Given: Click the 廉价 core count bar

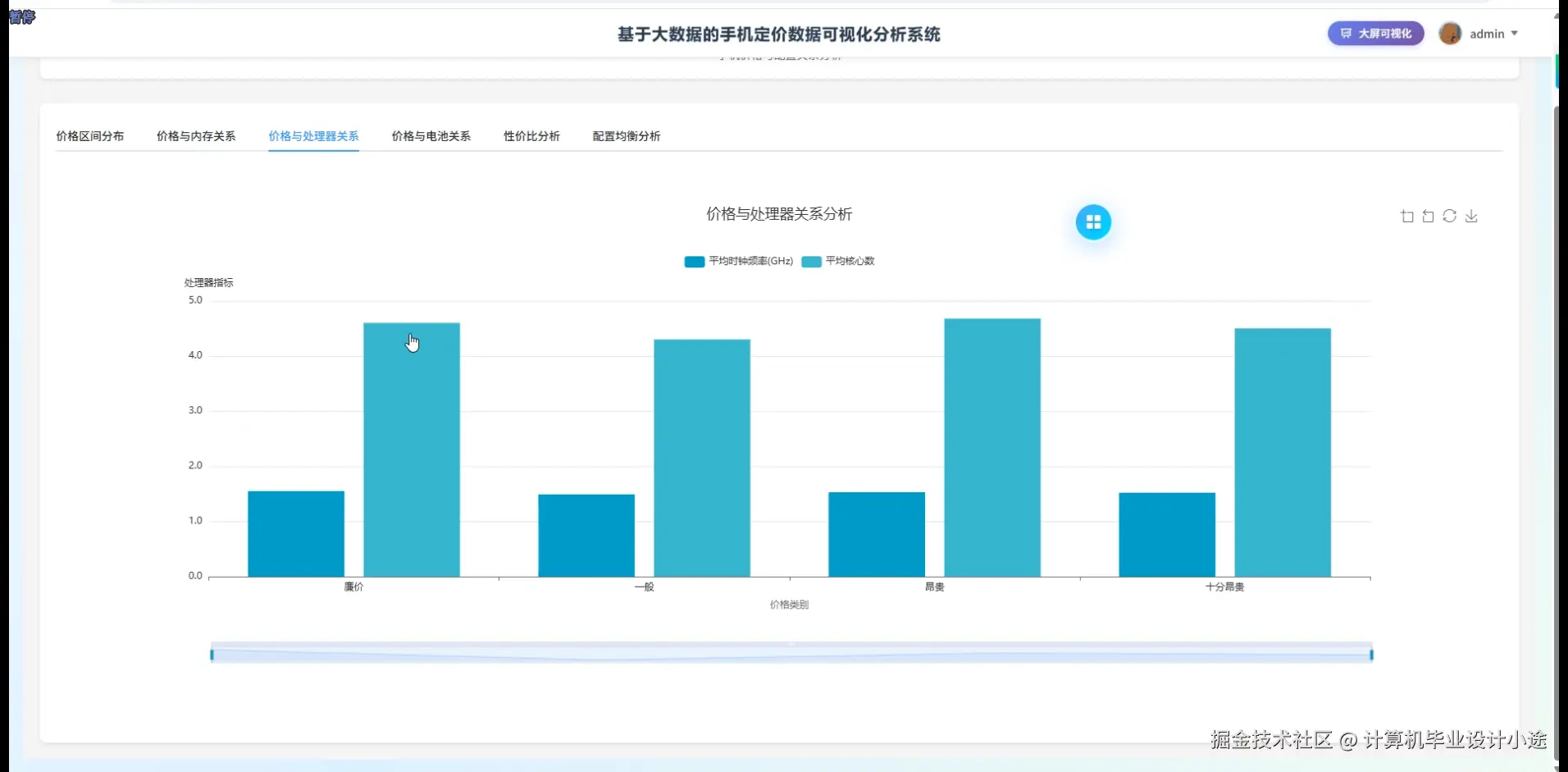Looking at the screenshot, I should (x=412, y=450).
